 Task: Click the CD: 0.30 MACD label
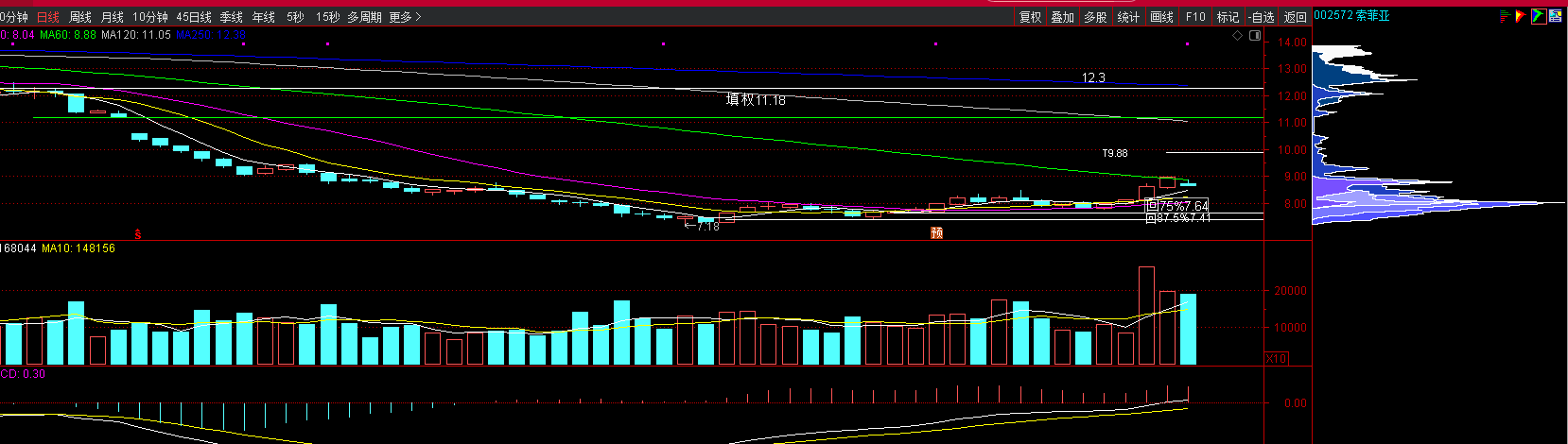[x=23, y=374]
